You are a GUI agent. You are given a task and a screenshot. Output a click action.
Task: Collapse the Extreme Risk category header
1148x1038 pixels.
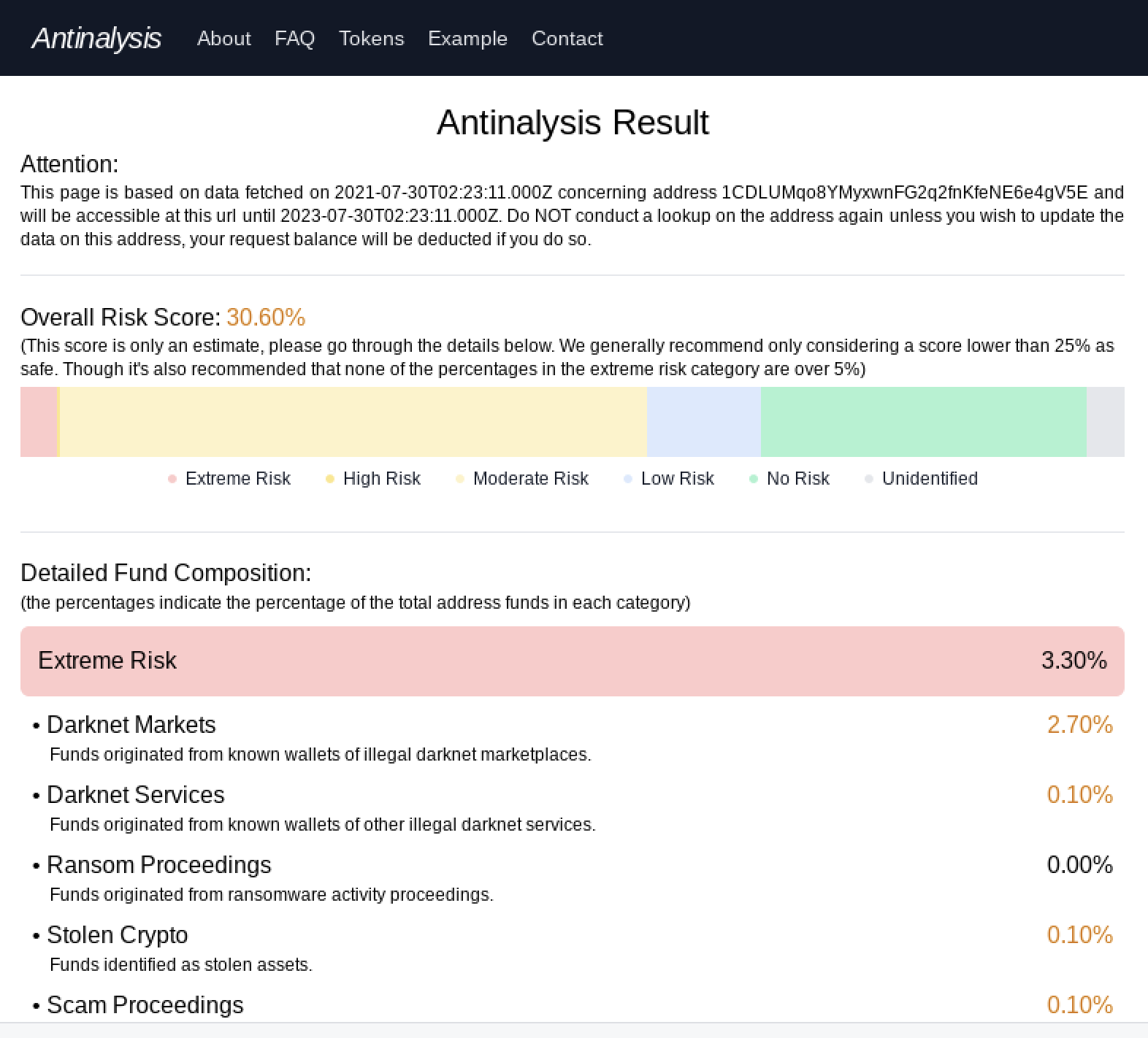572,661
